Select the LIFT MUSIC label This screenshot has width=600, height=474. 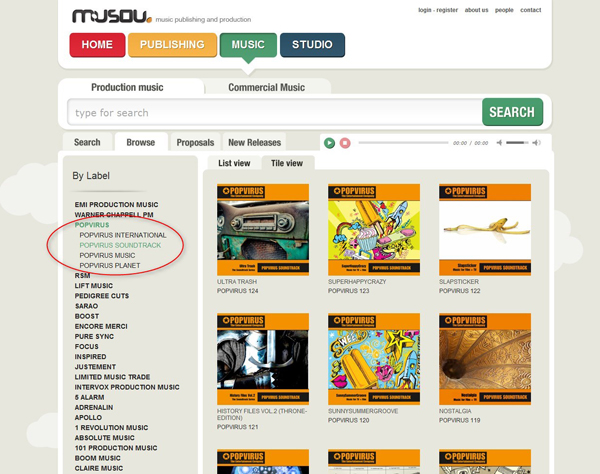[x=94, y=286]
